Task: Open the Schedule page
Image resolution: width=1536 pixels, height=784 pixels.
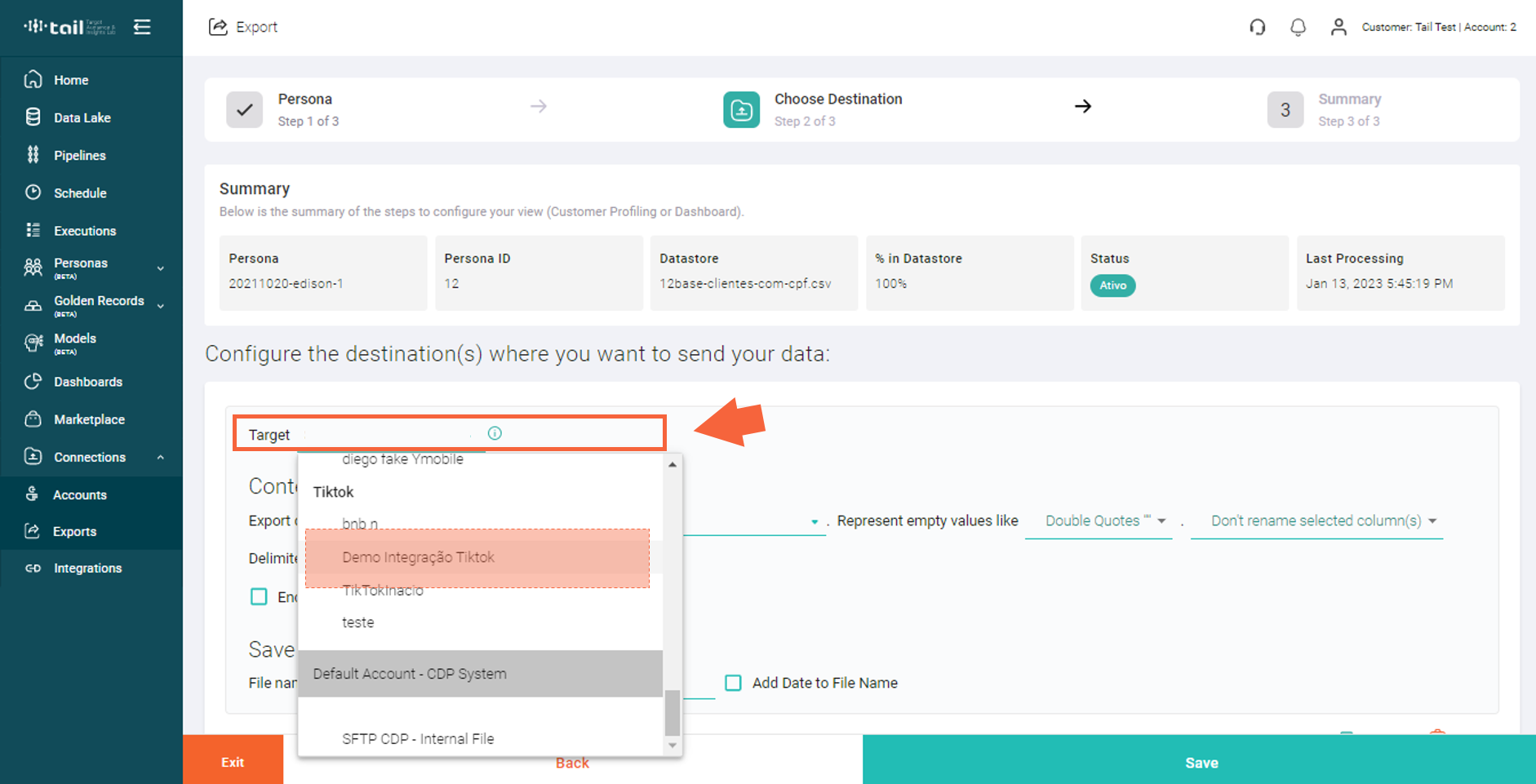Action: click(80, 193)
